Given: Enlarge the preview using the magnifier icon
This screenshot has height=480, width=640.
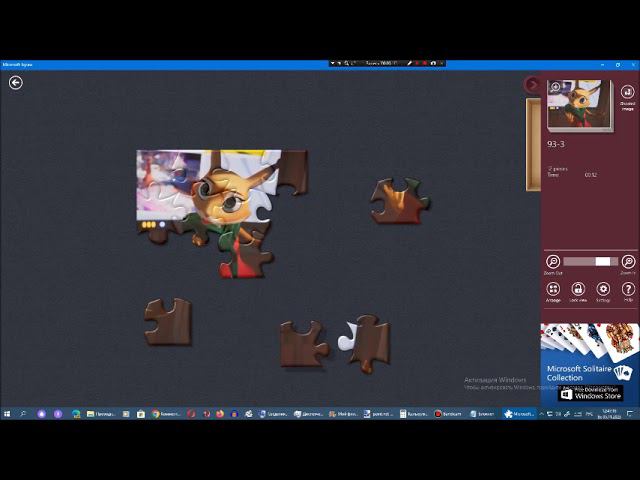Looking at the screenshot, I should (x=555, y=87).
